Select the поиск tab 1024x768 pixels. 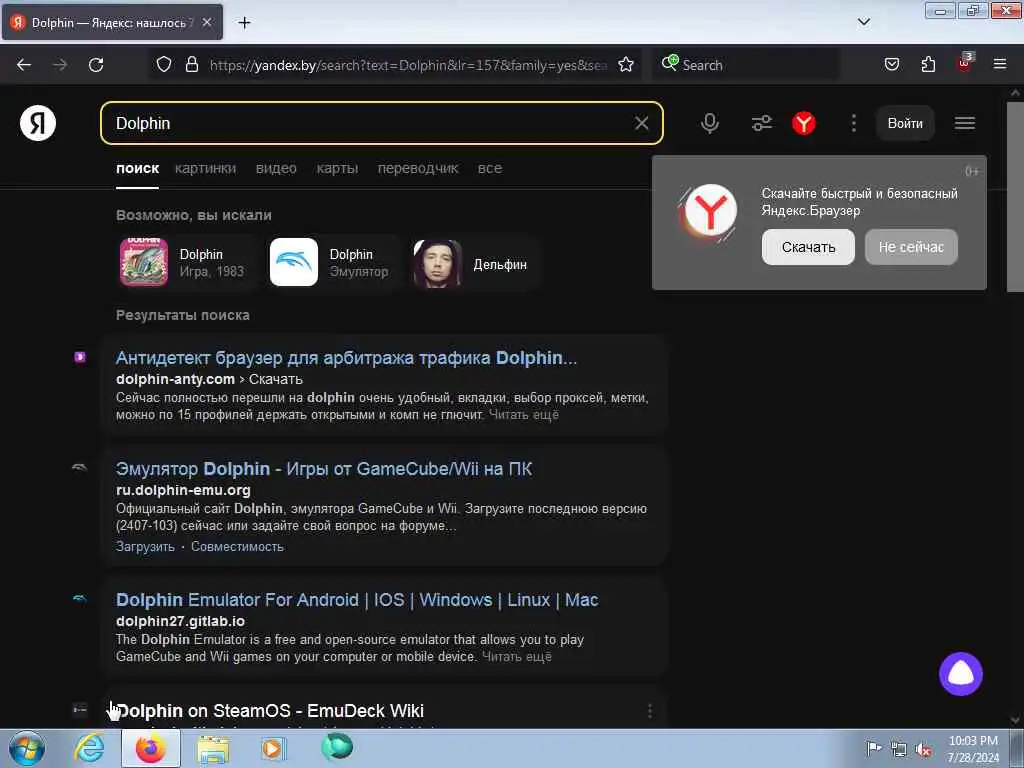point(137,168)
